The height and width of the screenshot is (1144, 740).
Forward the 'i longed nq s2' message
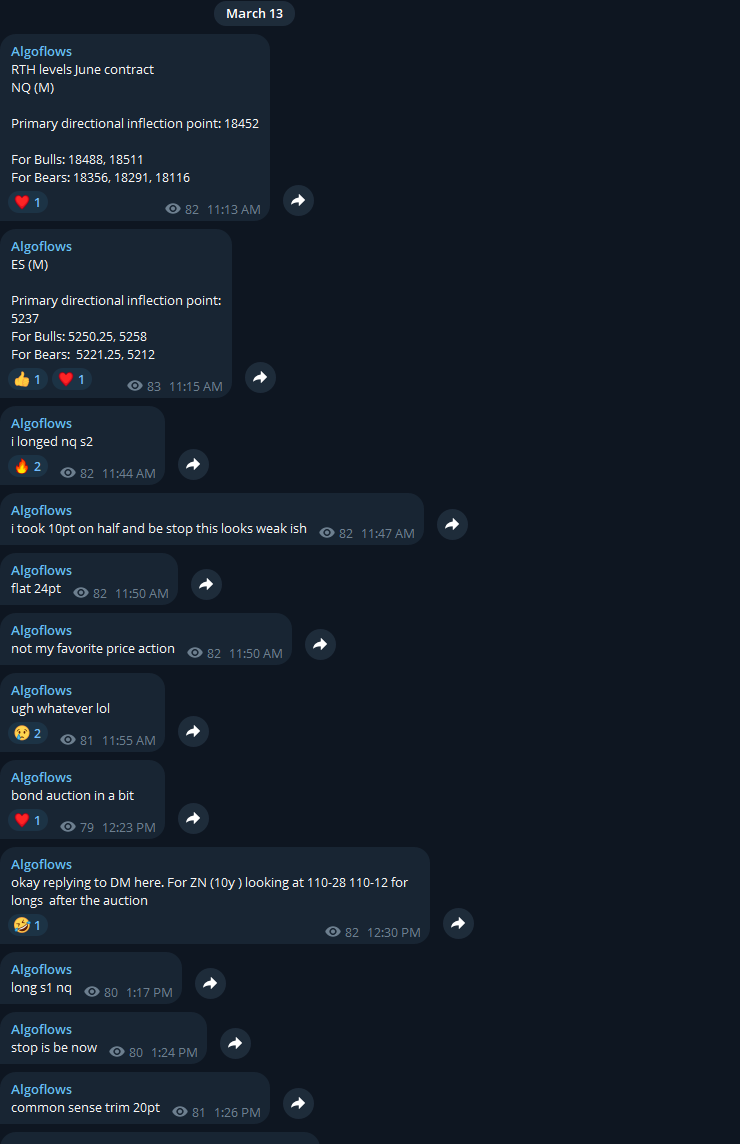(x=193, y=464)
